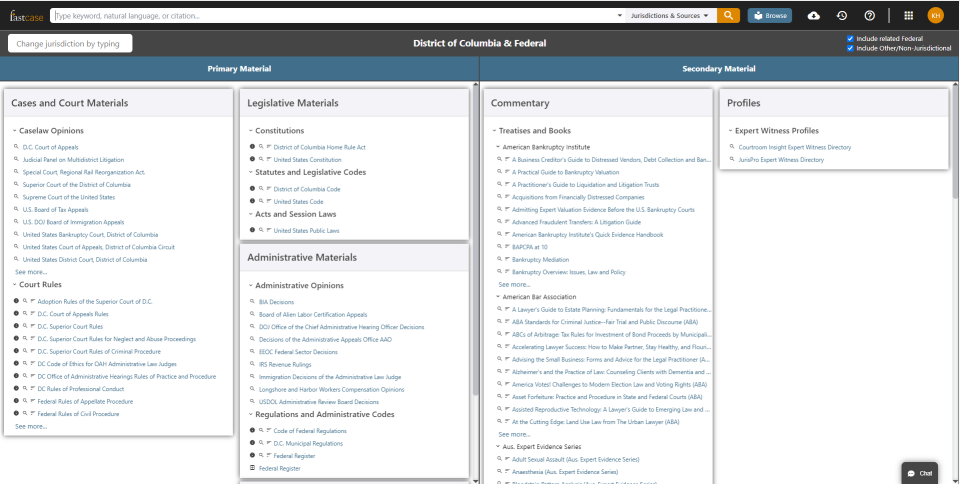This screenshot has height=484, width=960.
Task: Open the search history clock icon
Action: click(x=842, y=15)
